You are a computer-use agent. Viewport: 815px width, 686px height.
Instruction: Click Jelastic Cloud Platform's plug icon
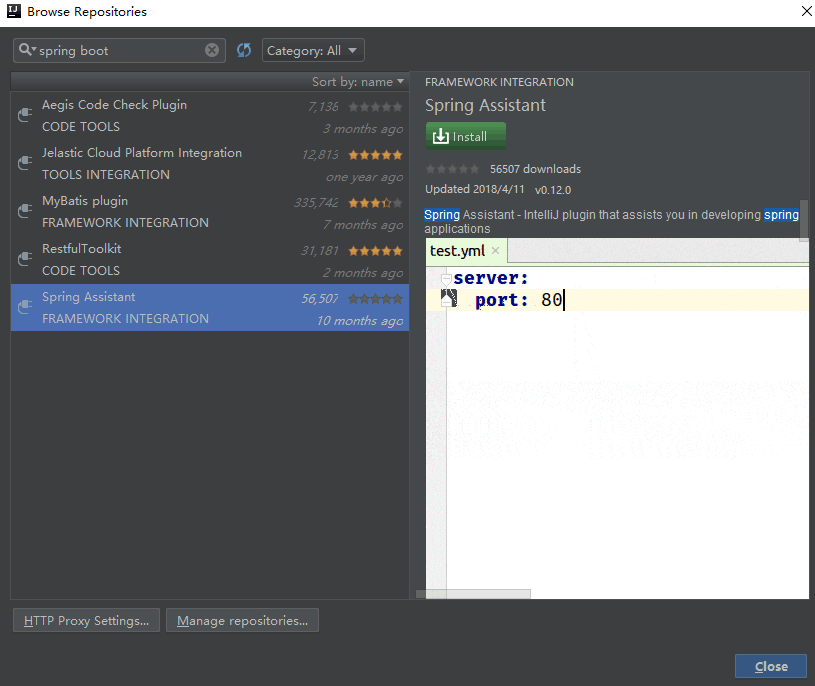[x=25, y=163]
